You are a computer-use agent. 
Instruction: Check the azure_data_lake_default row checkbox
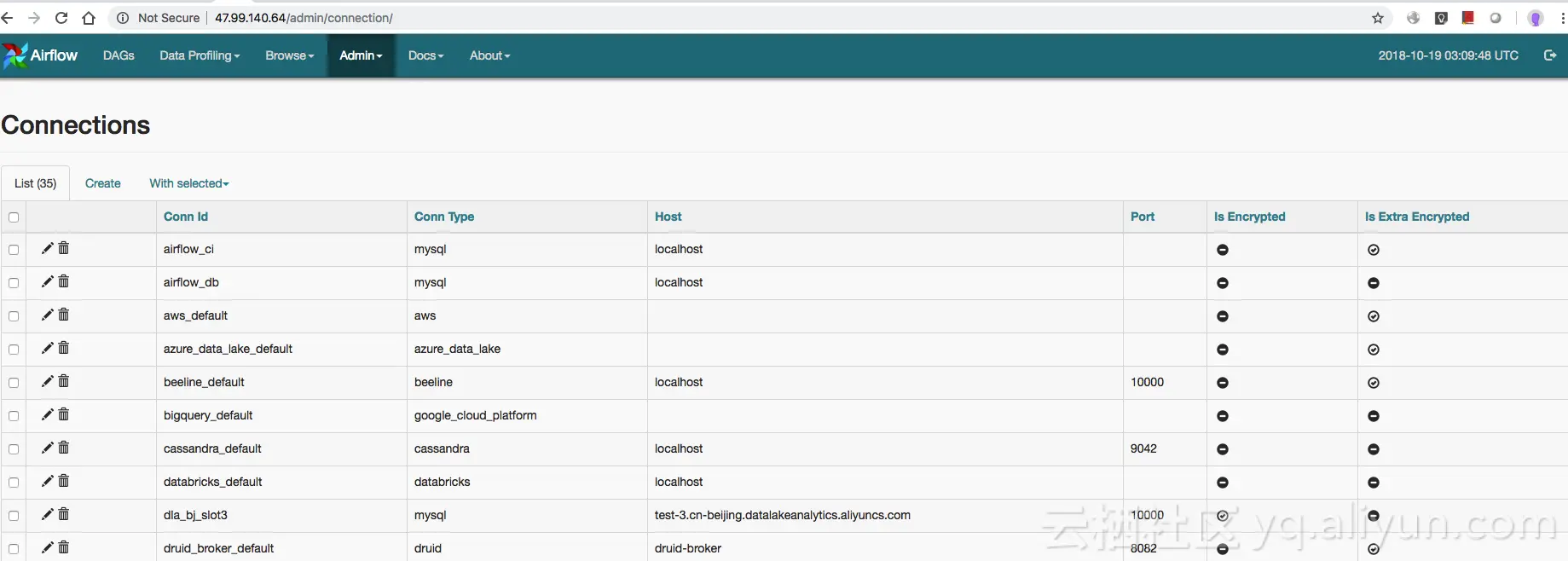point(14,350)
